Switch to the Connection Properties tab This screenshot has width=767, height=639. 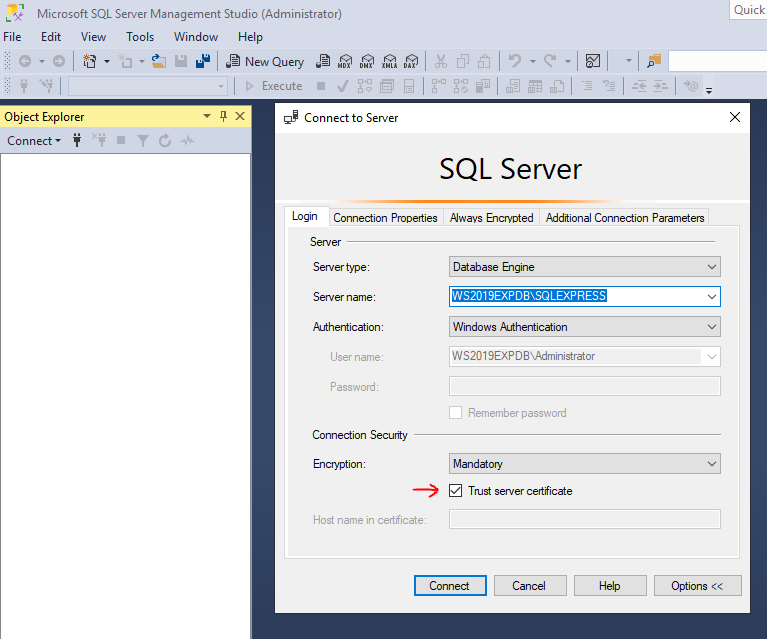(385, 217)
